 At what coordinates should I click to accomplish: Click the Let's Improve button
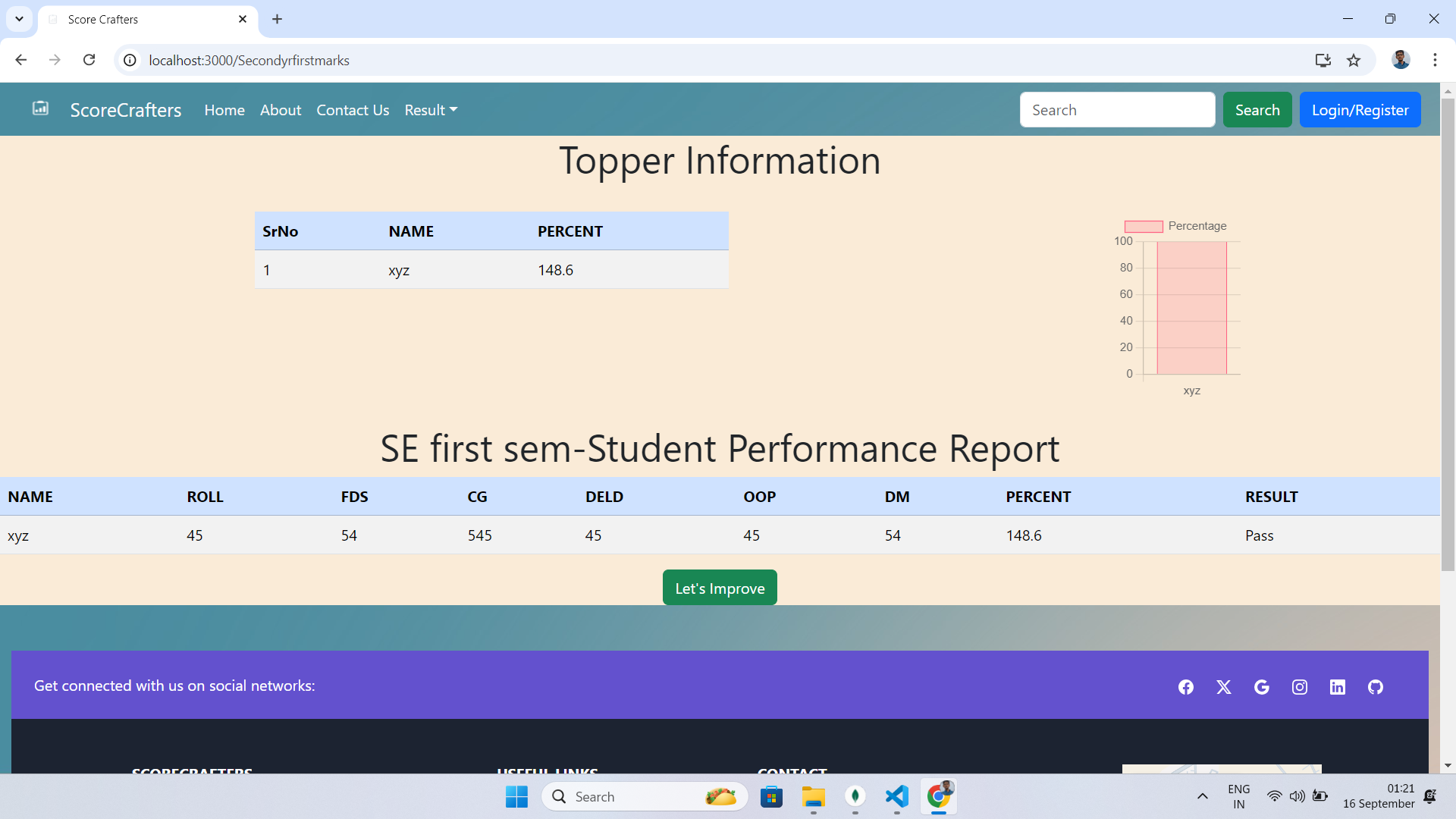[720, 588]
